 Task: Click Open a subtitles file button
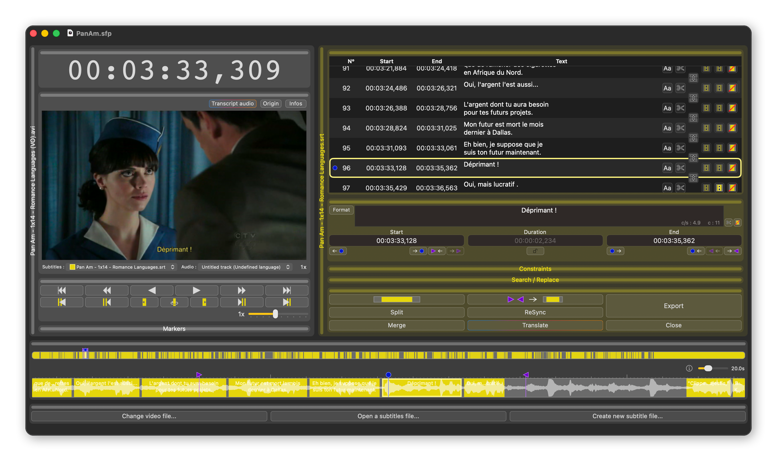388,416
